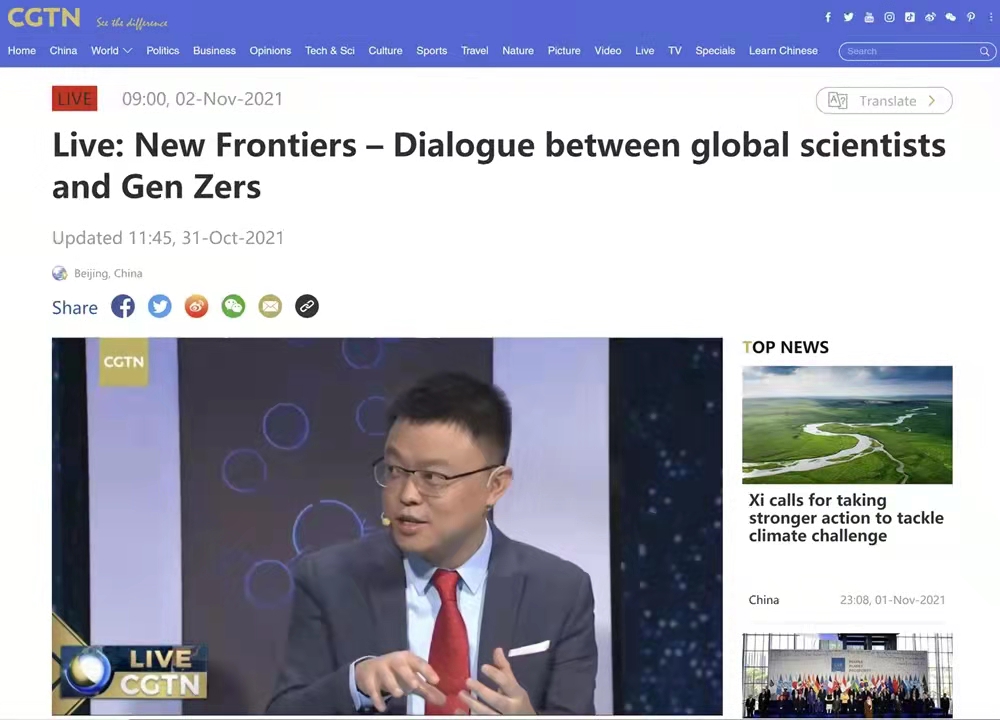Image resolution: width=1000 pixels, height=720 pixels.
Task: Open the Business section
Action: point(214,51)
